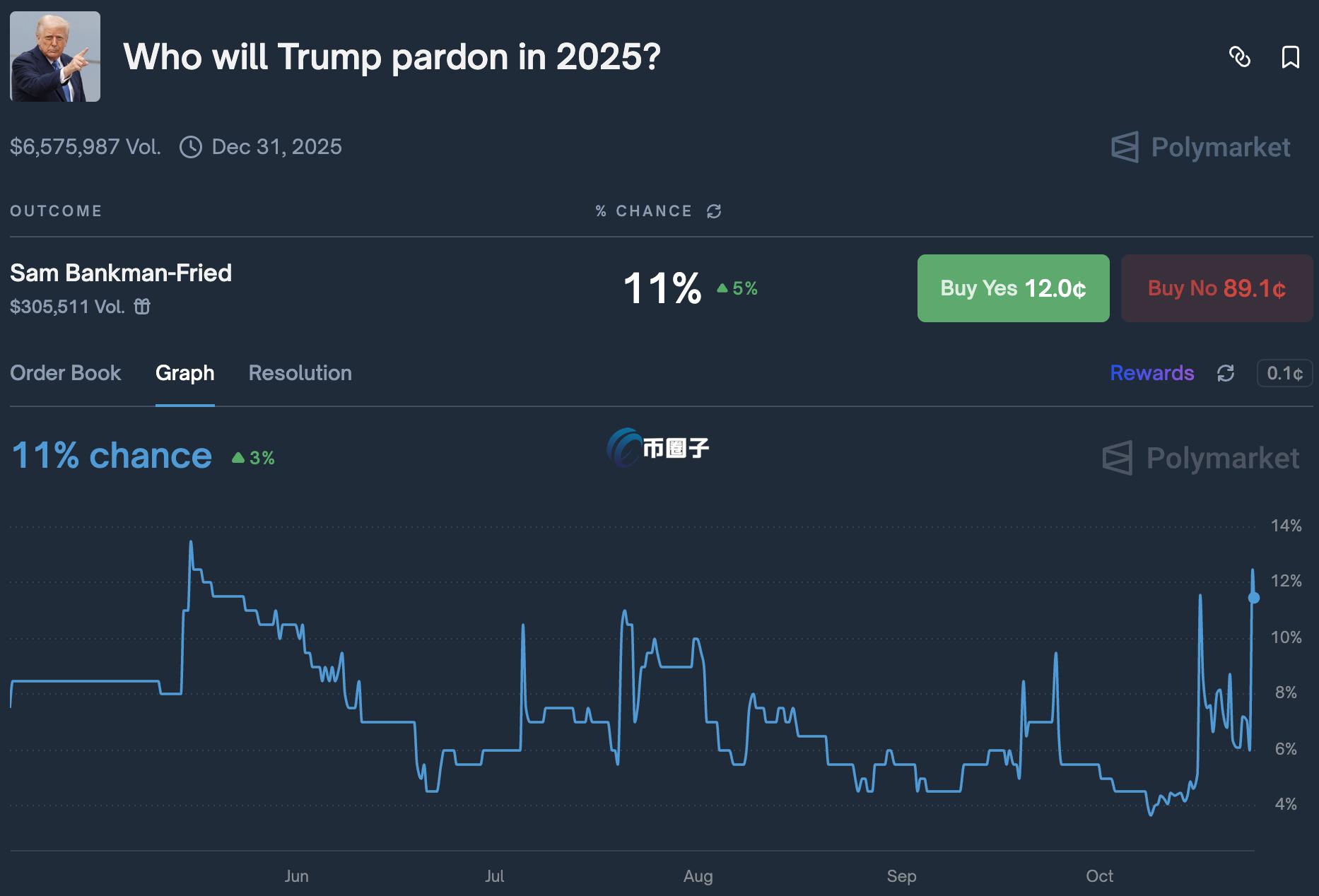Buy Yes at 12.0¢

(x=1013, y=288)
